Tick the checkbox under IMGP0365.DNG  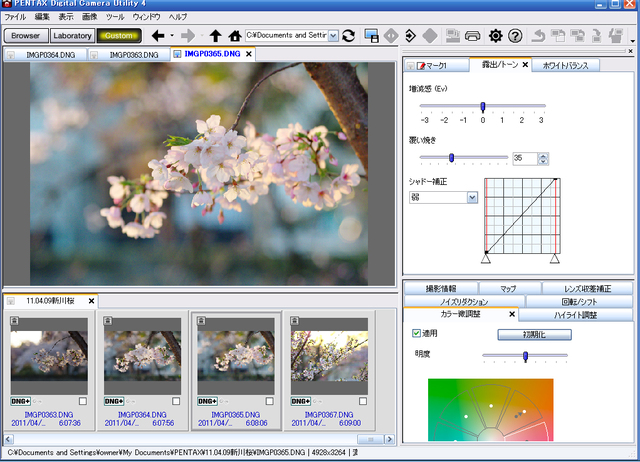pos(269,401)
